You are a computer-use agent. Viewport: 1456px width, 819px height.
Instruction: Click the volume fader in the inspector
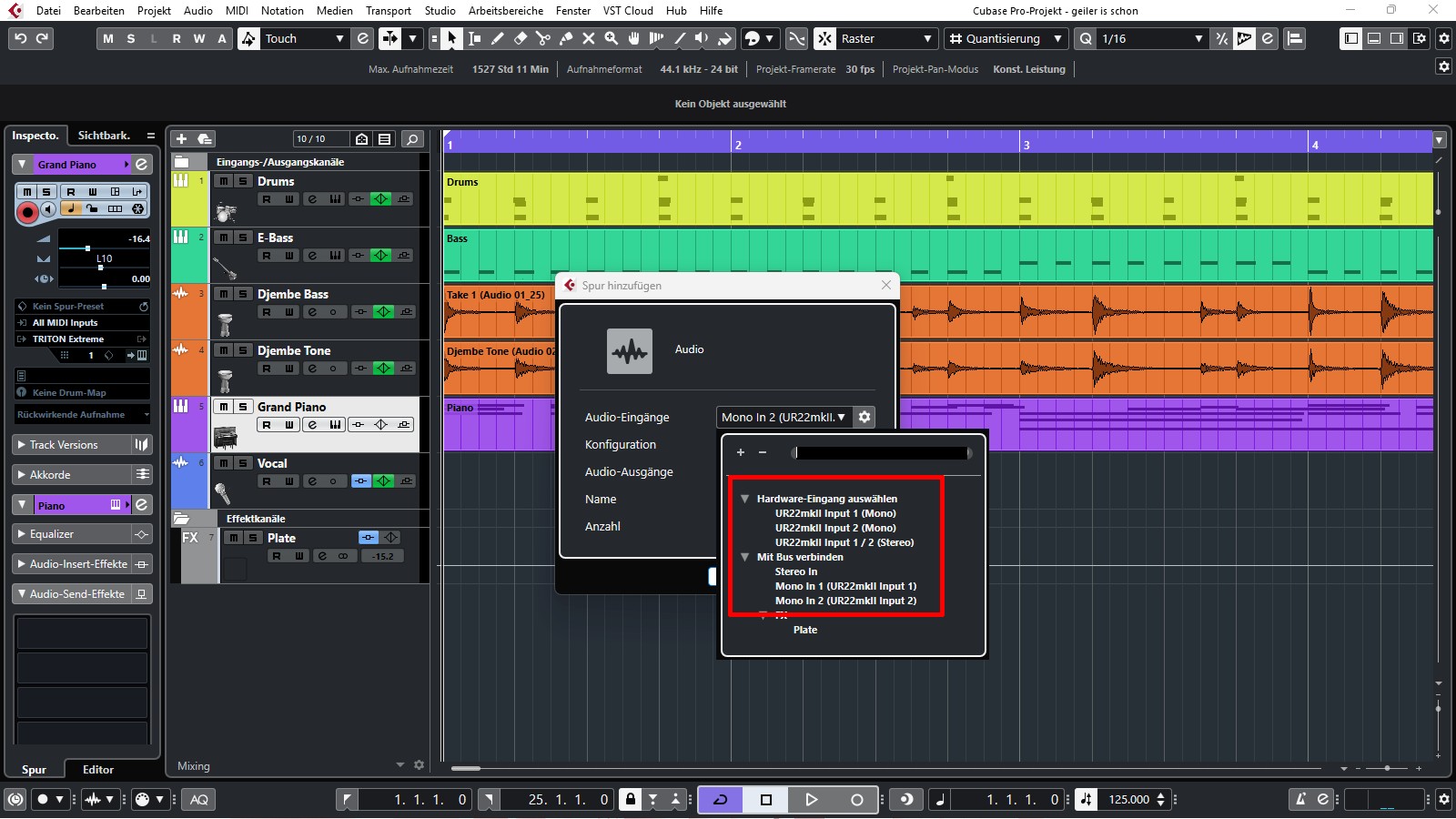point(87,248)
